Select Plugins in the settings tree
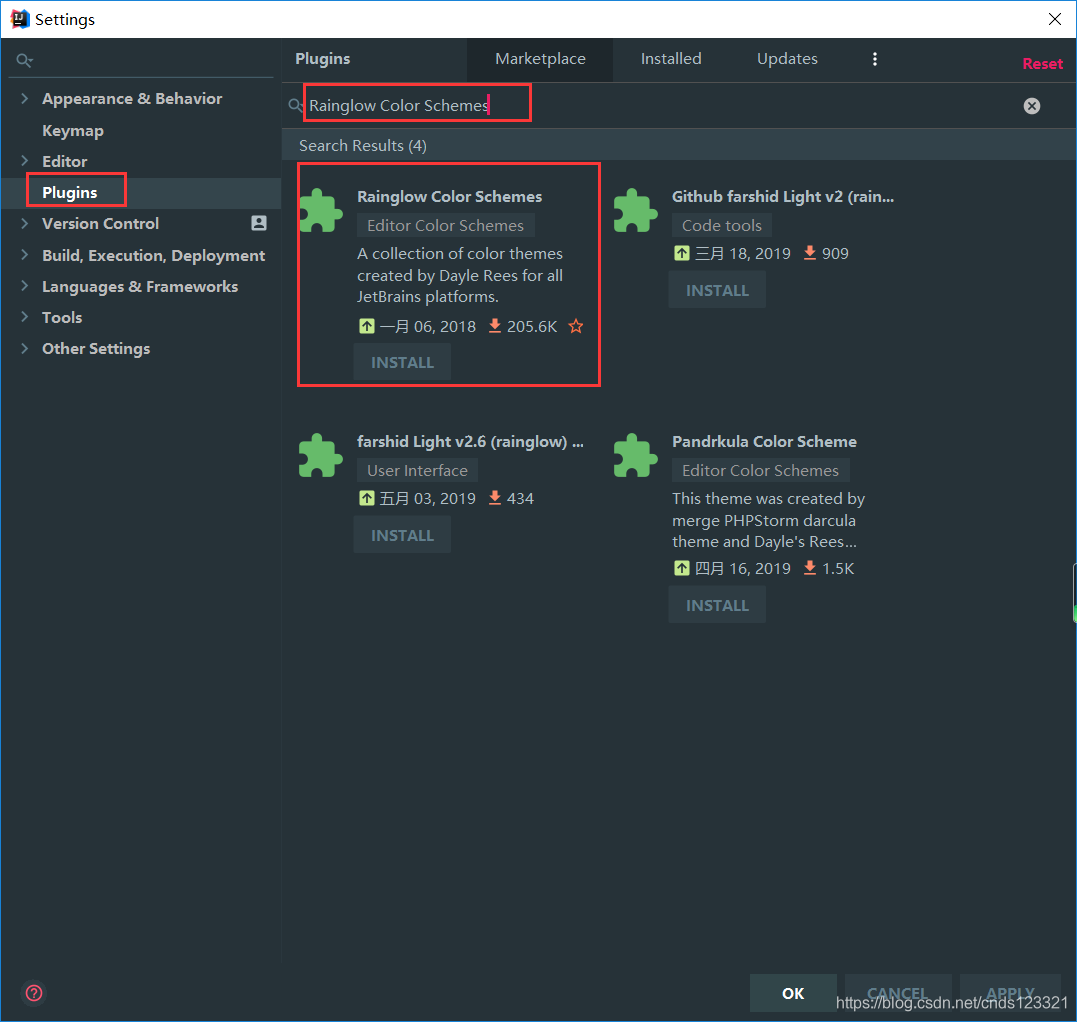The width and height of the screenshot is (1077, 1022). [x=69, y=192]
